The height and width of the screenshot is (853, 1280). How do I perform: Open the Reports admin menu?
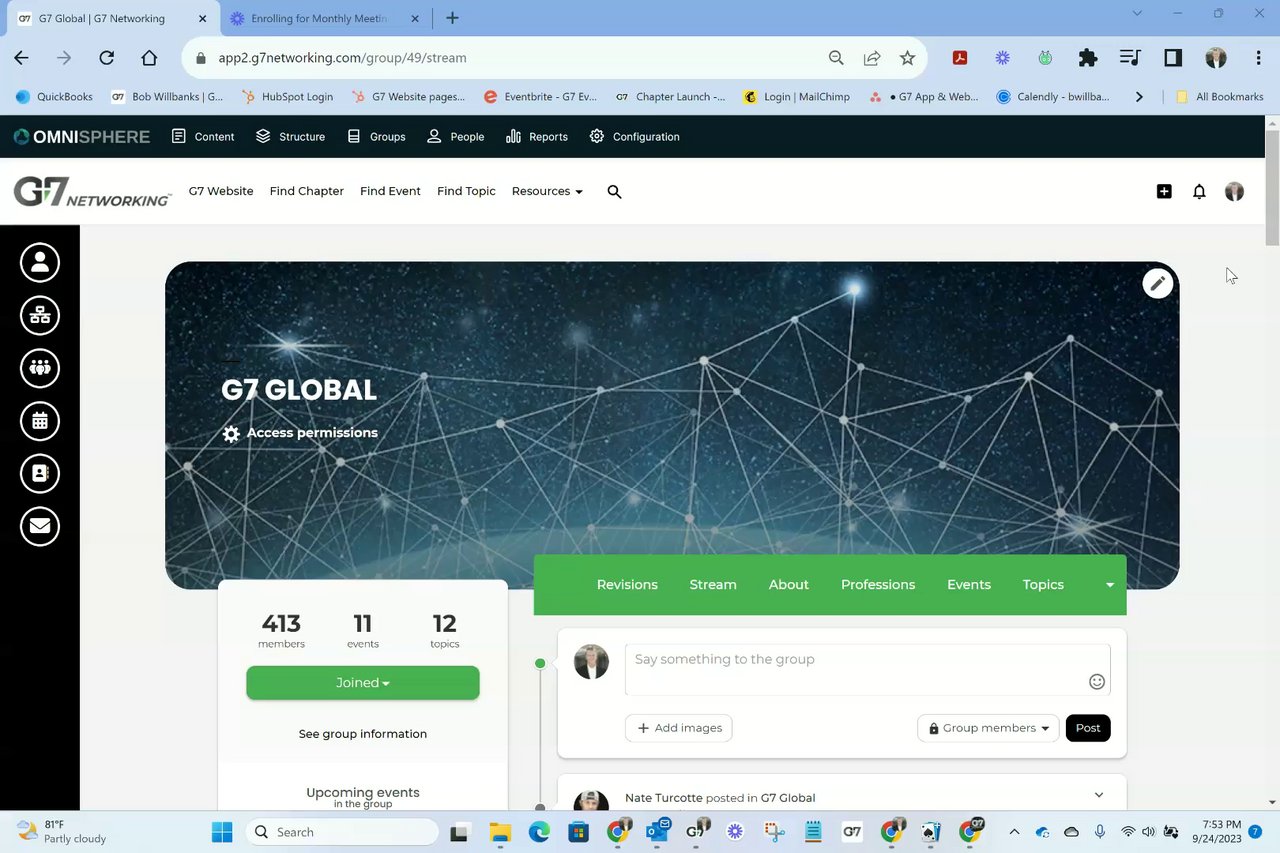tap(537, 136)
